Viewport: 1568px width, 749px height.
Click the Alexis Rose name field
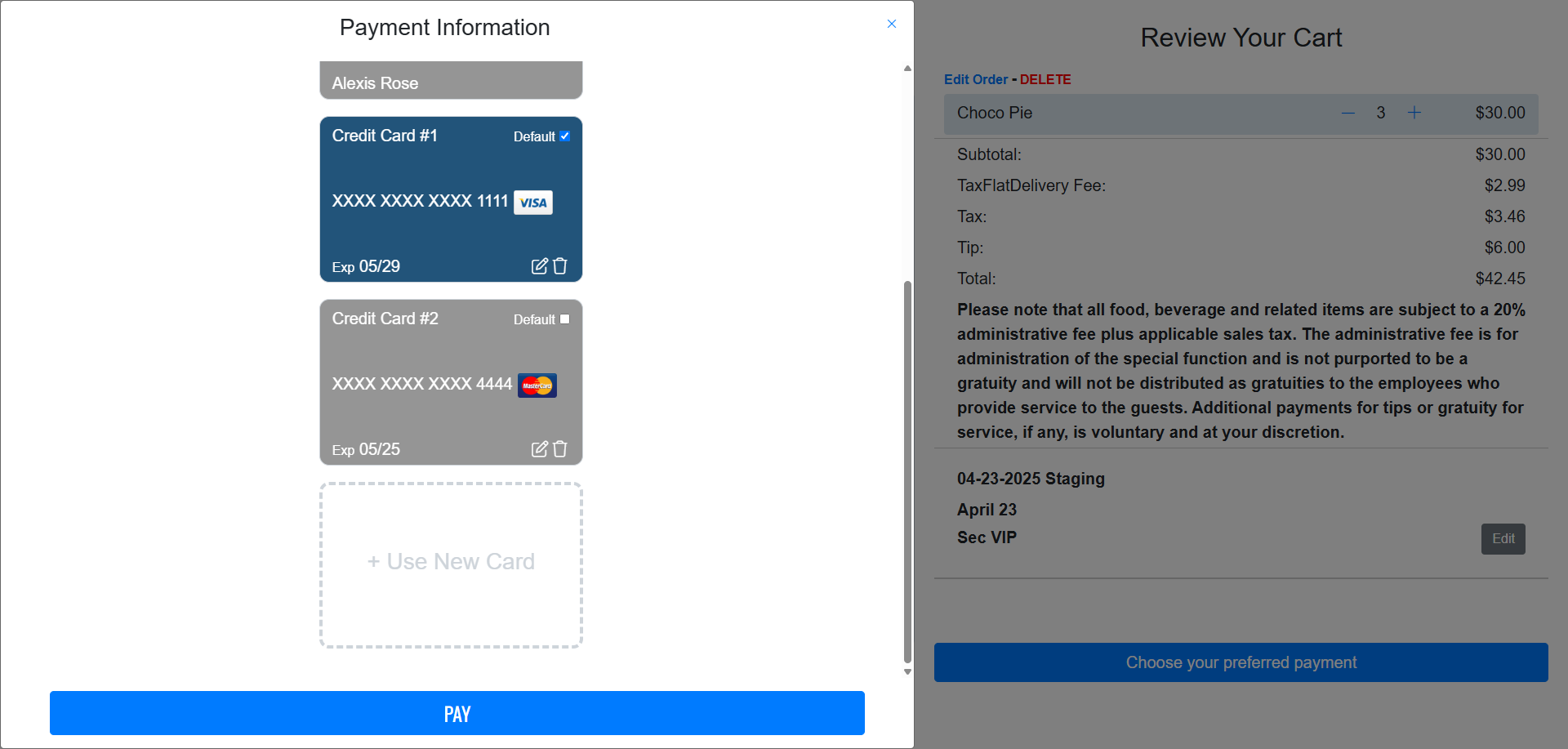coord(451,82)
